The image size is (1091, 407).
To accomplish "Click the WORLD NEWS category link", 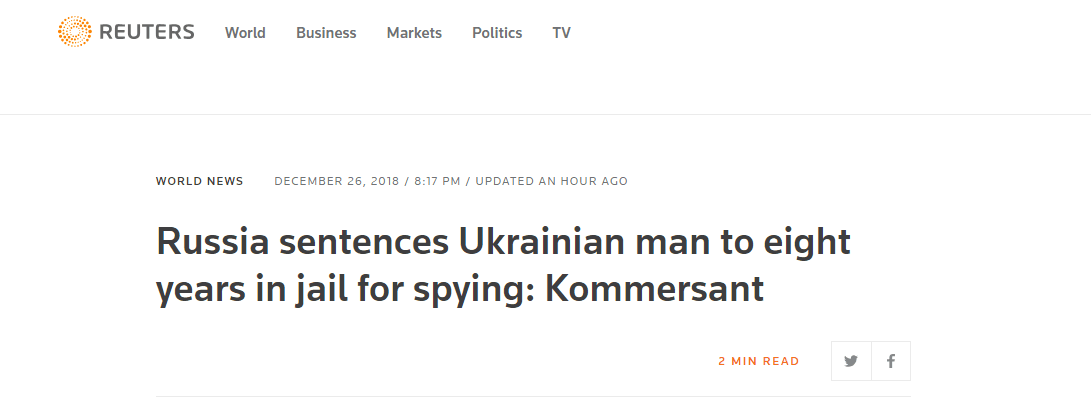I will click(199, 181).
